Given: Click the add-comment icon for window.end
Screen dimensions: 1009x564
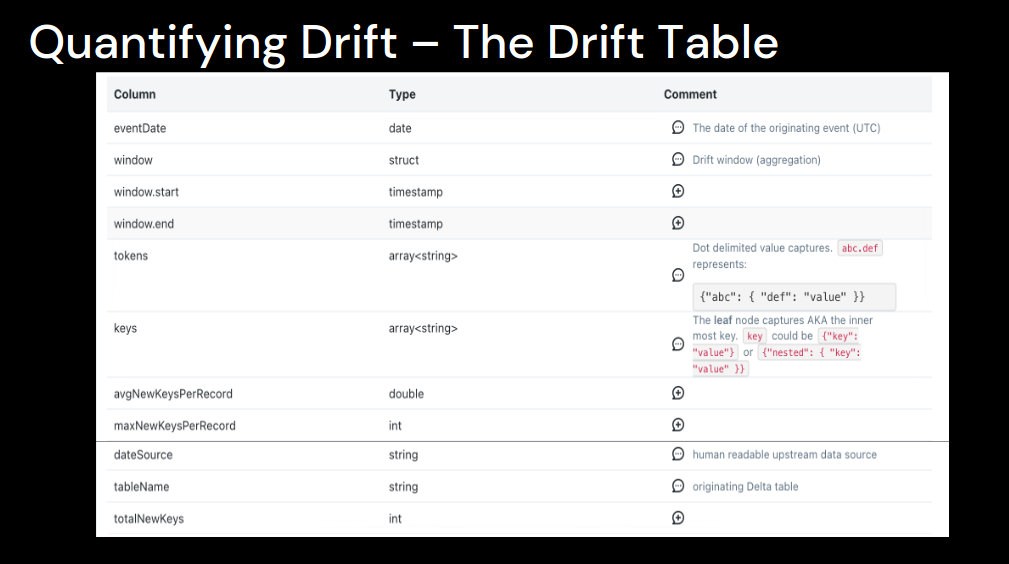Looking at the screenshot, I should tap(678, 223).
